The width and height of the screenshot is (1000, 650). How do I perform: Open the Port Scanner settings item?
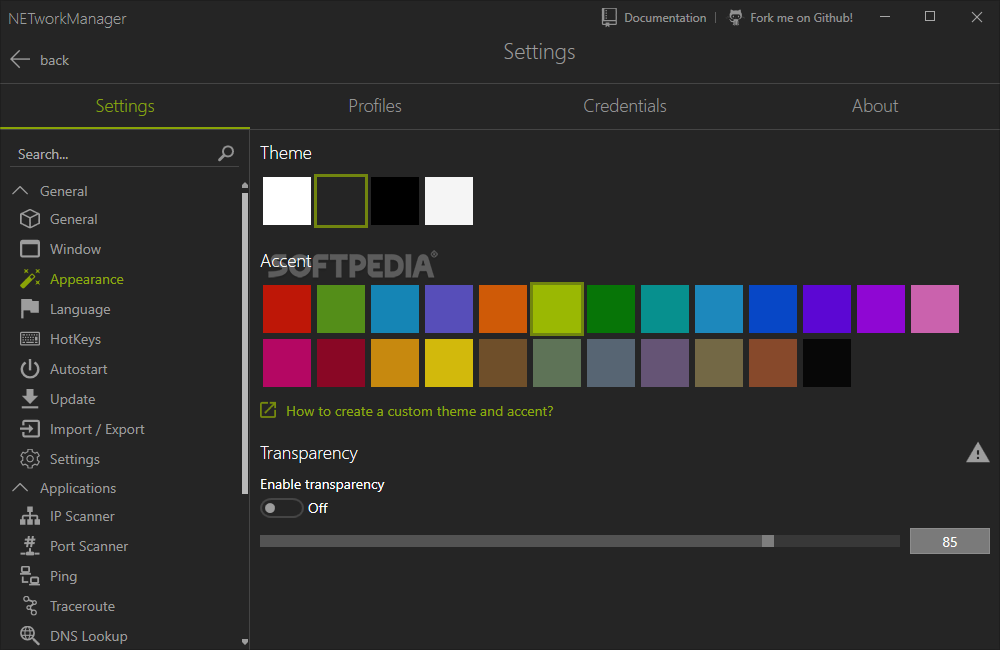tap(89, 546)
